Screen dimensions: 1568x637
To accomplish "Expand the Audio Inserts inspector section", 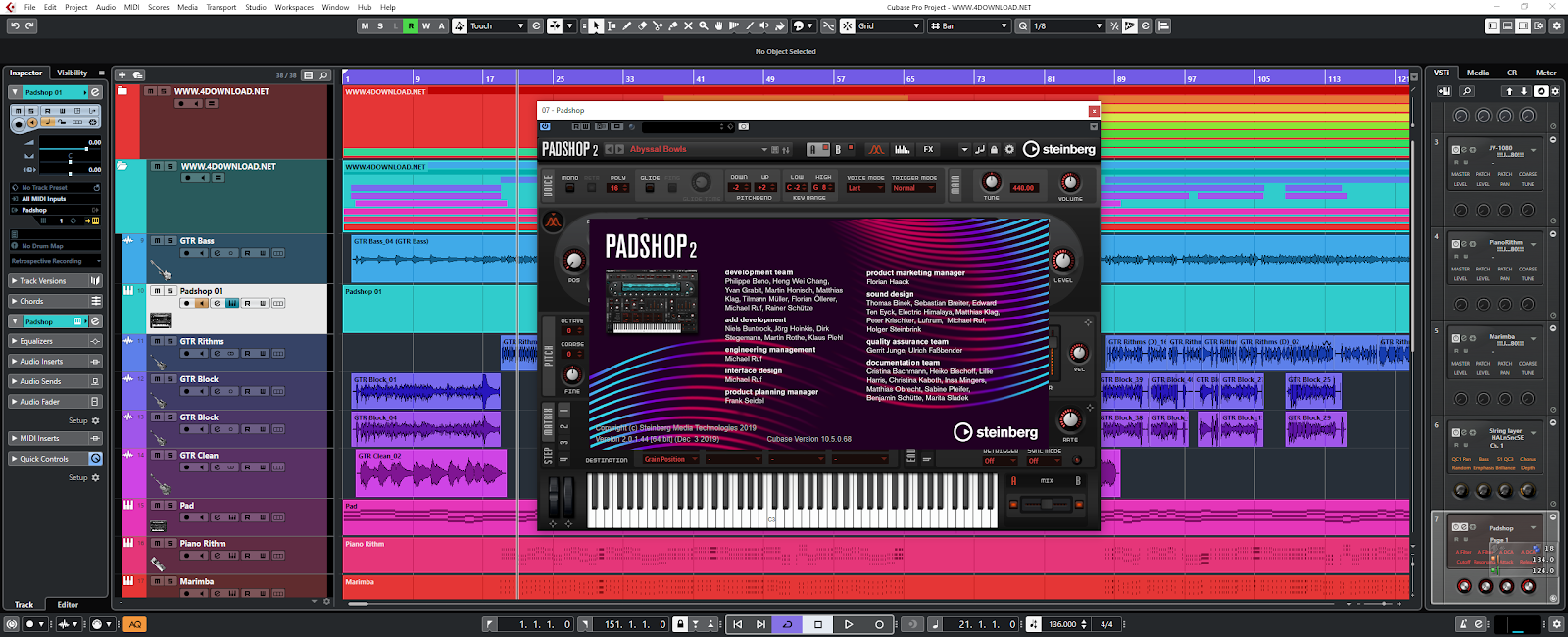I will pyautogui.click(x=56, y=362).
